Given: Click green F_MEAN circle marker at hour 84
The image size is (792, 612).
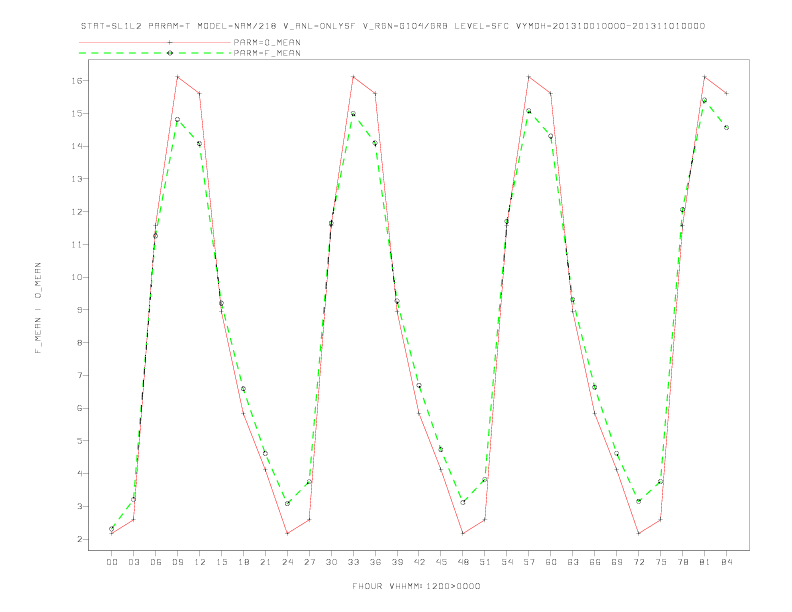Looking at the screenshot, I should pyautogui.click(x=726, y=128).
